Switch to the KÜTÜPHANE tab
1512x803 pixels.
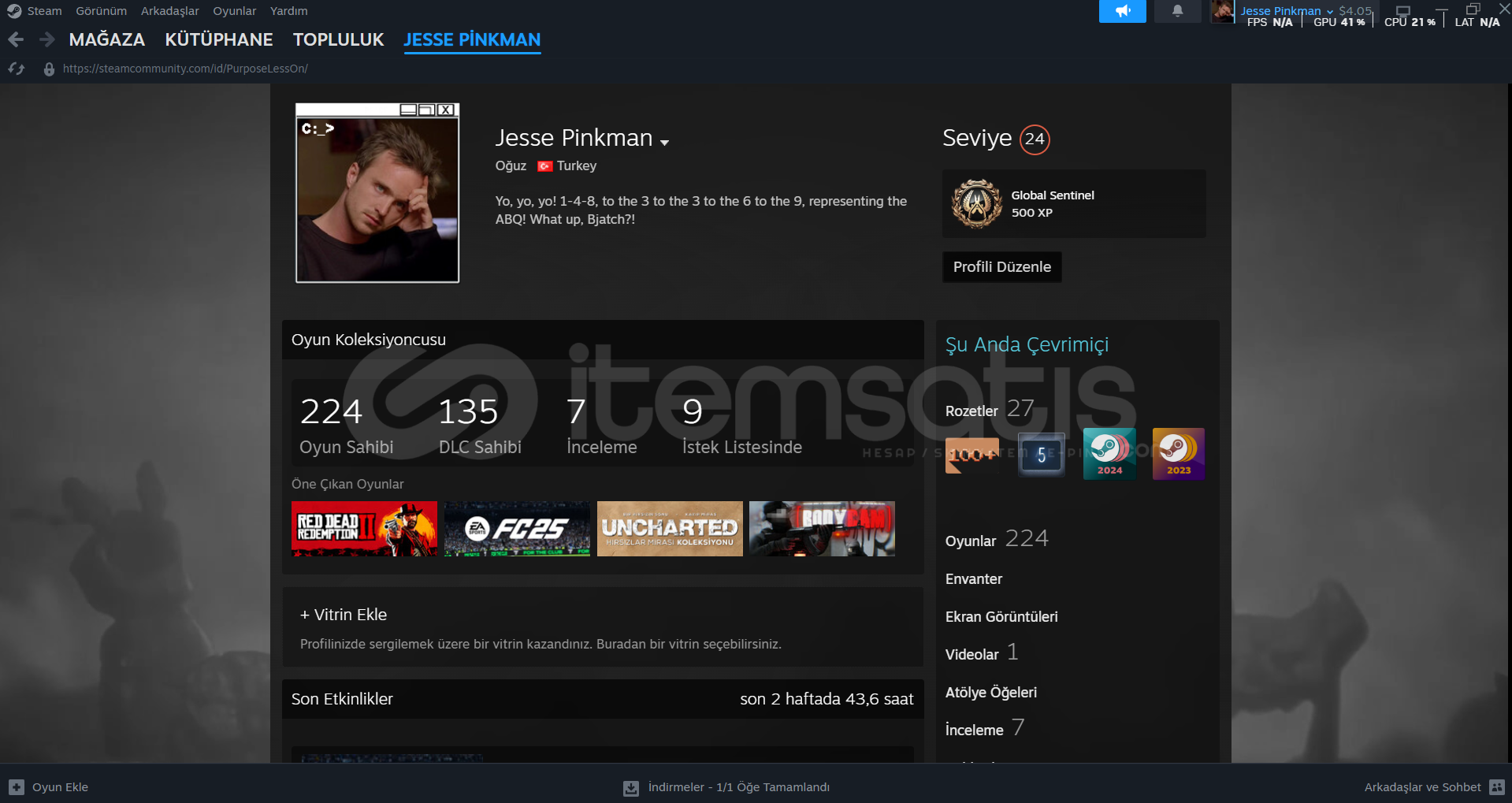[x=219, y=39]
